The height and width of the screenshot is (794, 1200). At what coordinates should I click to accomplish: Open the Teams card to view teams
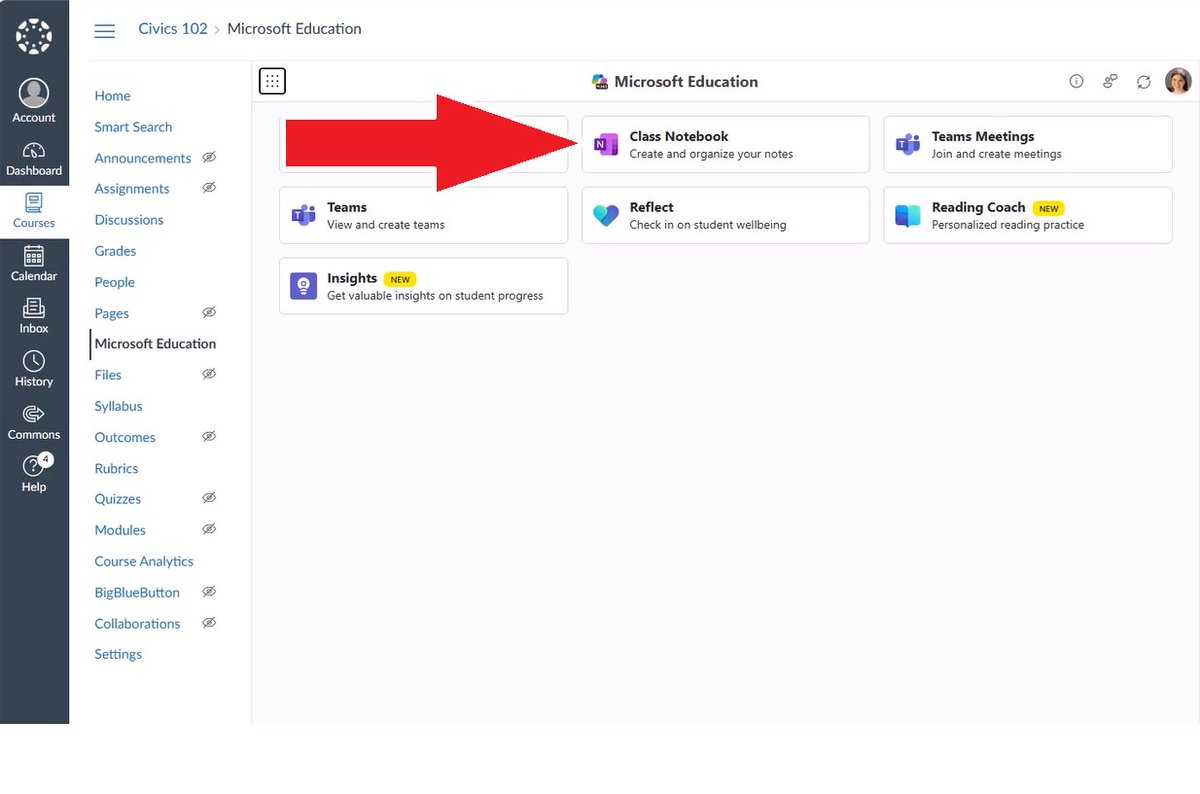pos(423,215)
